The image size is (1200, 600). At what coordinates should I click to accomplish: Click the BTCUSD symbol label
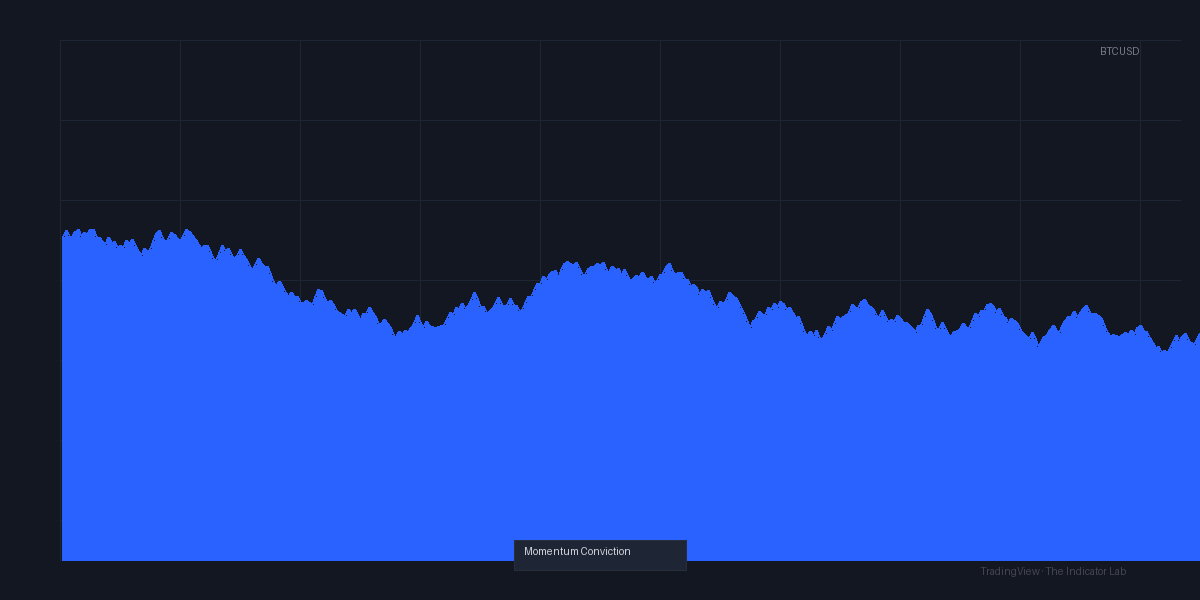click(x=1119, y=52)
